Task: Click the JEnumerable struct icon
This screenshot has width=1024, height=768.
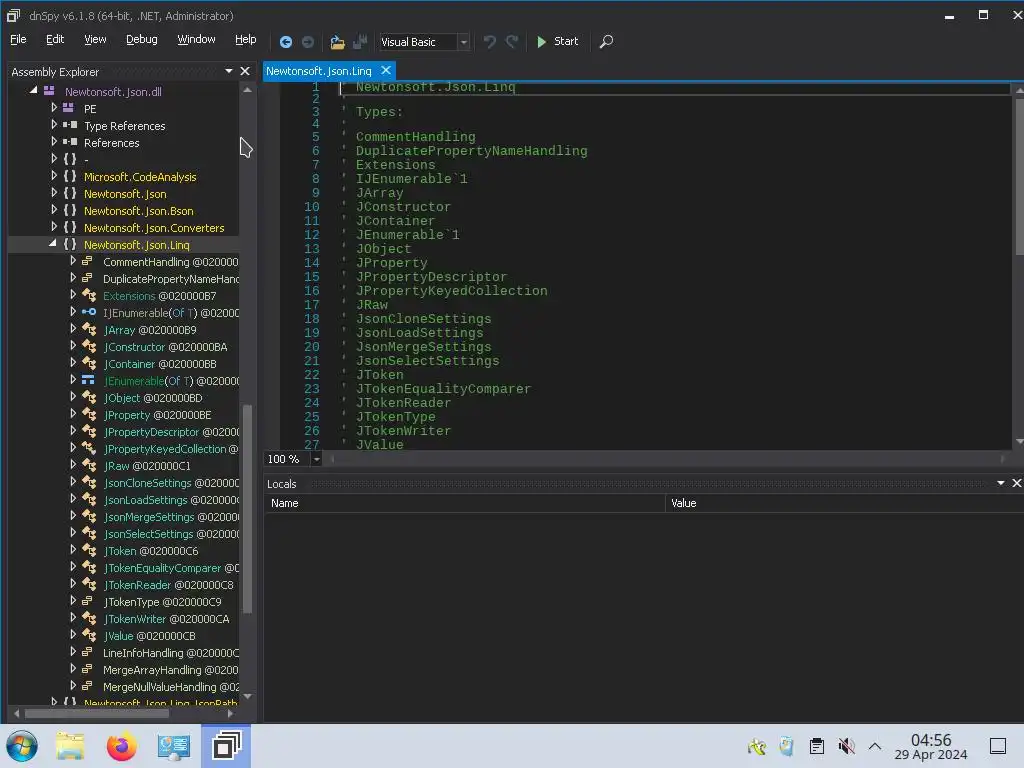Action: coord(88,381)
